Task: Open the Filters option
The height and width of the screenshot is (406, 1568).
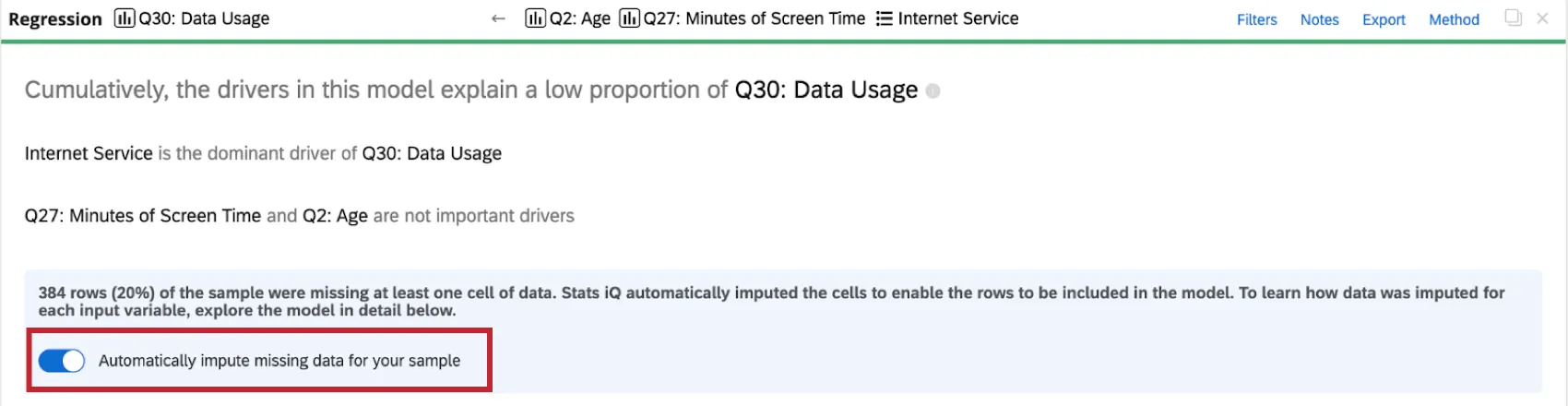Action: pyautogui.click(x=1256, y=19)
